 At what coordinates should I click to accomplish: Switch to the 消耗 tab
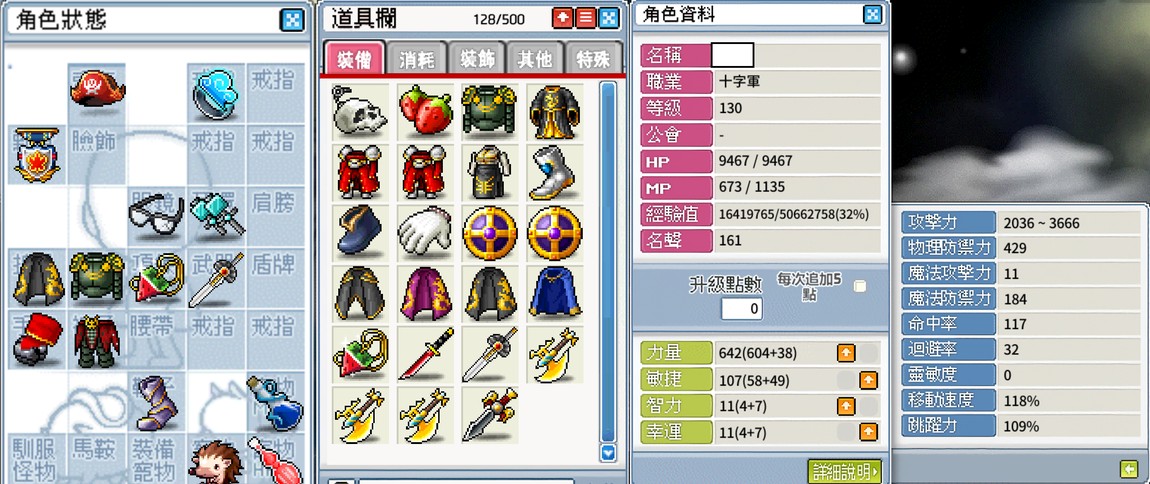coord(417,59)
